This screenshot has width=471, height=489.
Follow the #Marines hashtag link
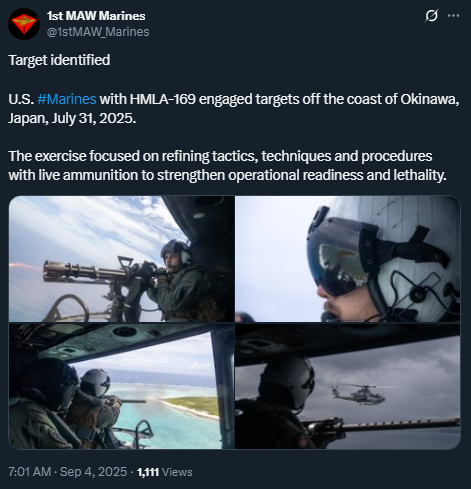pyautogui.click(x=67, y=99)
